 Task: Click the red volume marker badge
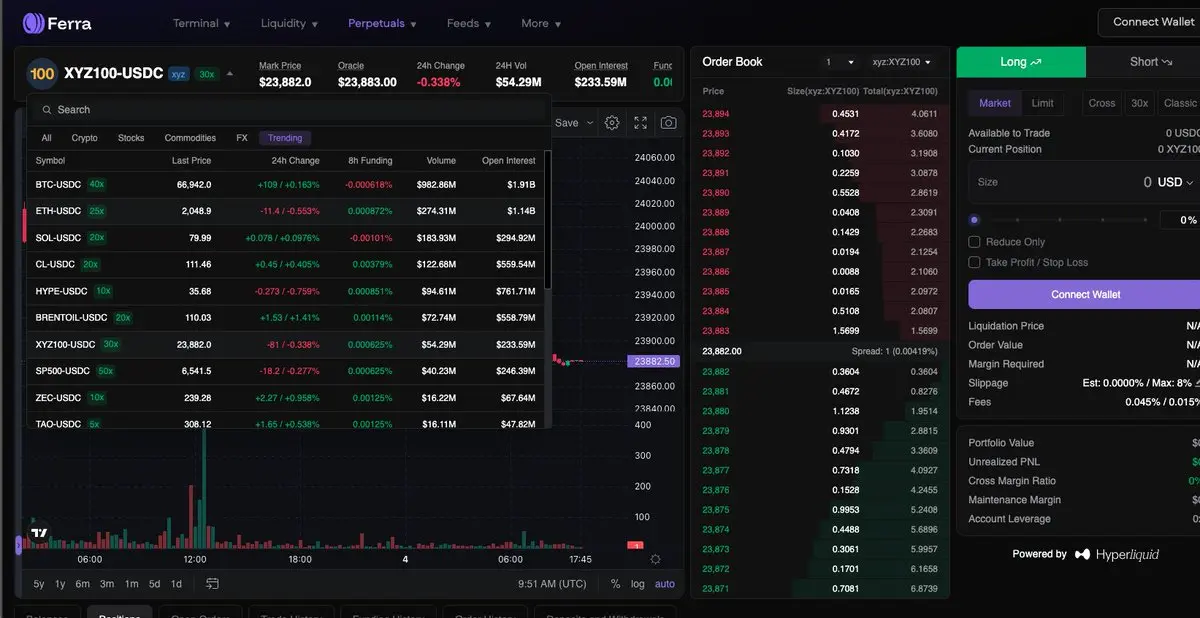coord(634,545)
